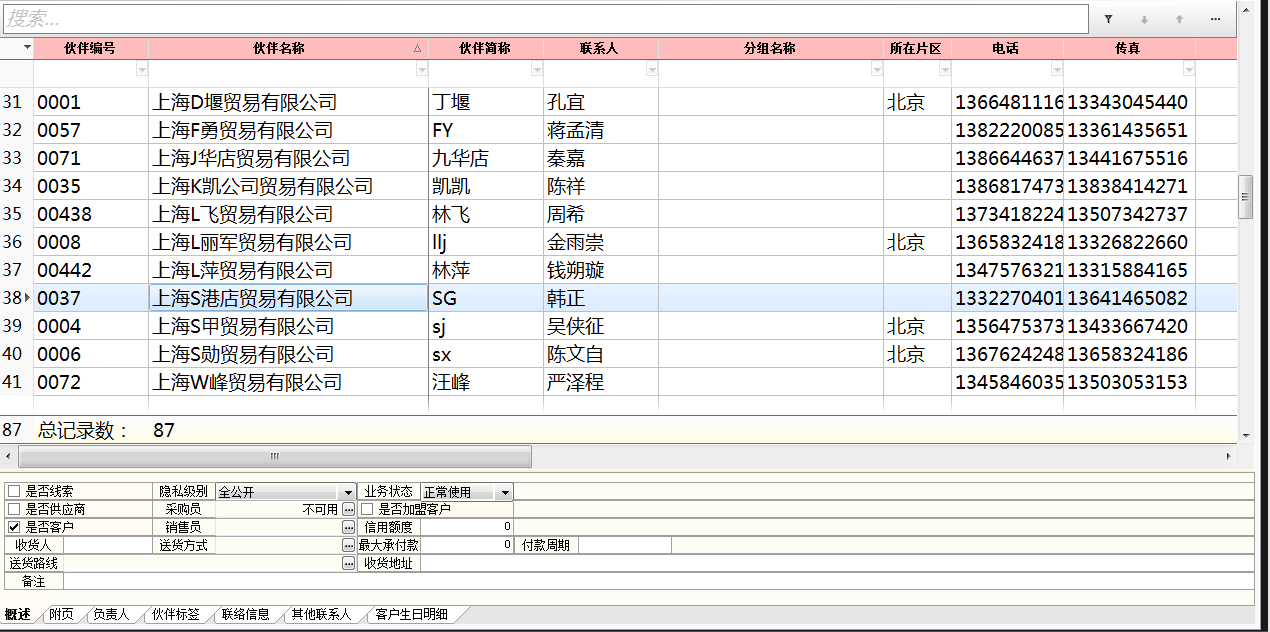1270x632 pixels.
Task: Open filter dropdown under 联系人 column
Action: 652,70
